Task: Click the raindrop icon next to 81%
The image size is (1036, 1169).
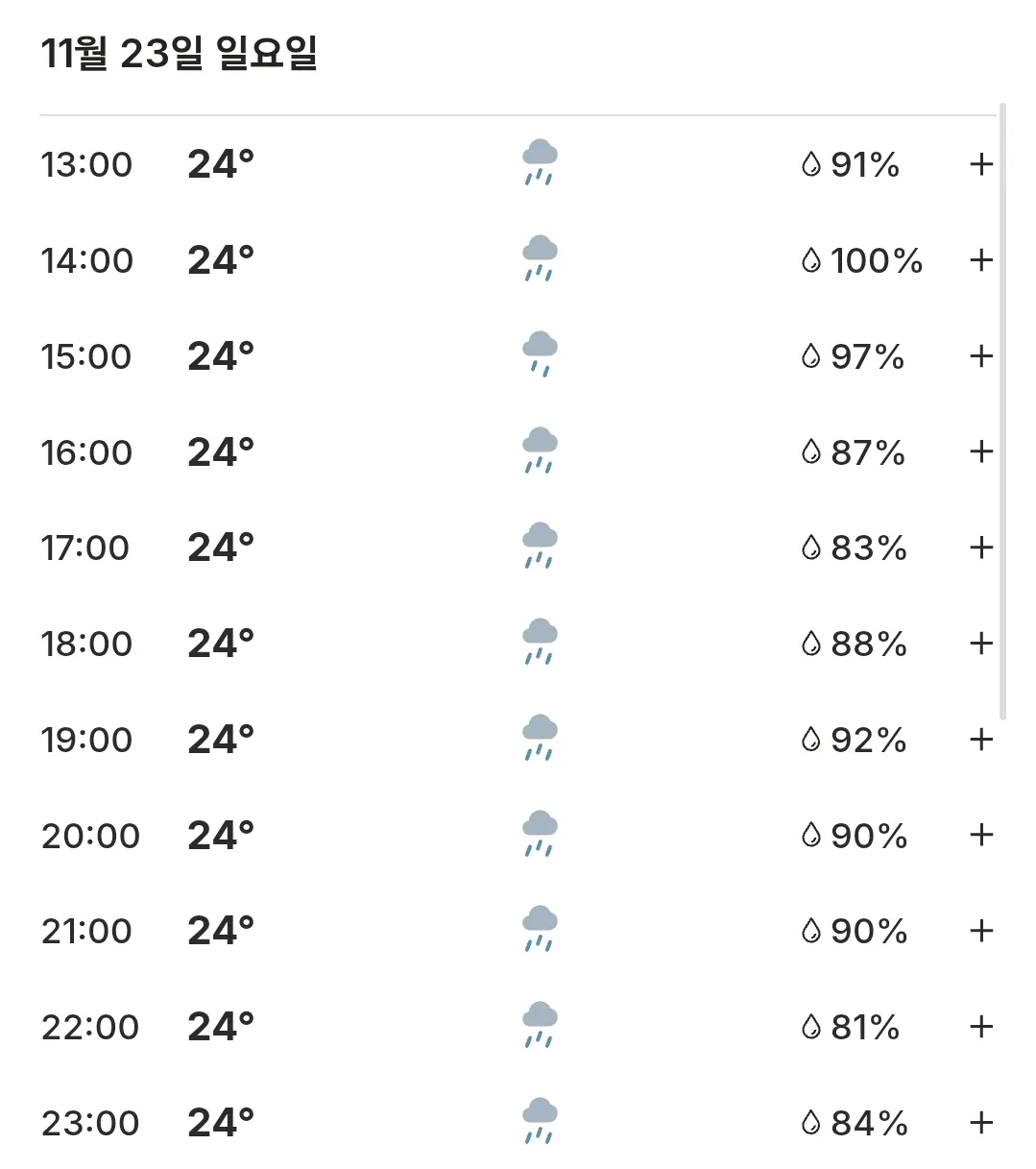Action: [811, 1027]
